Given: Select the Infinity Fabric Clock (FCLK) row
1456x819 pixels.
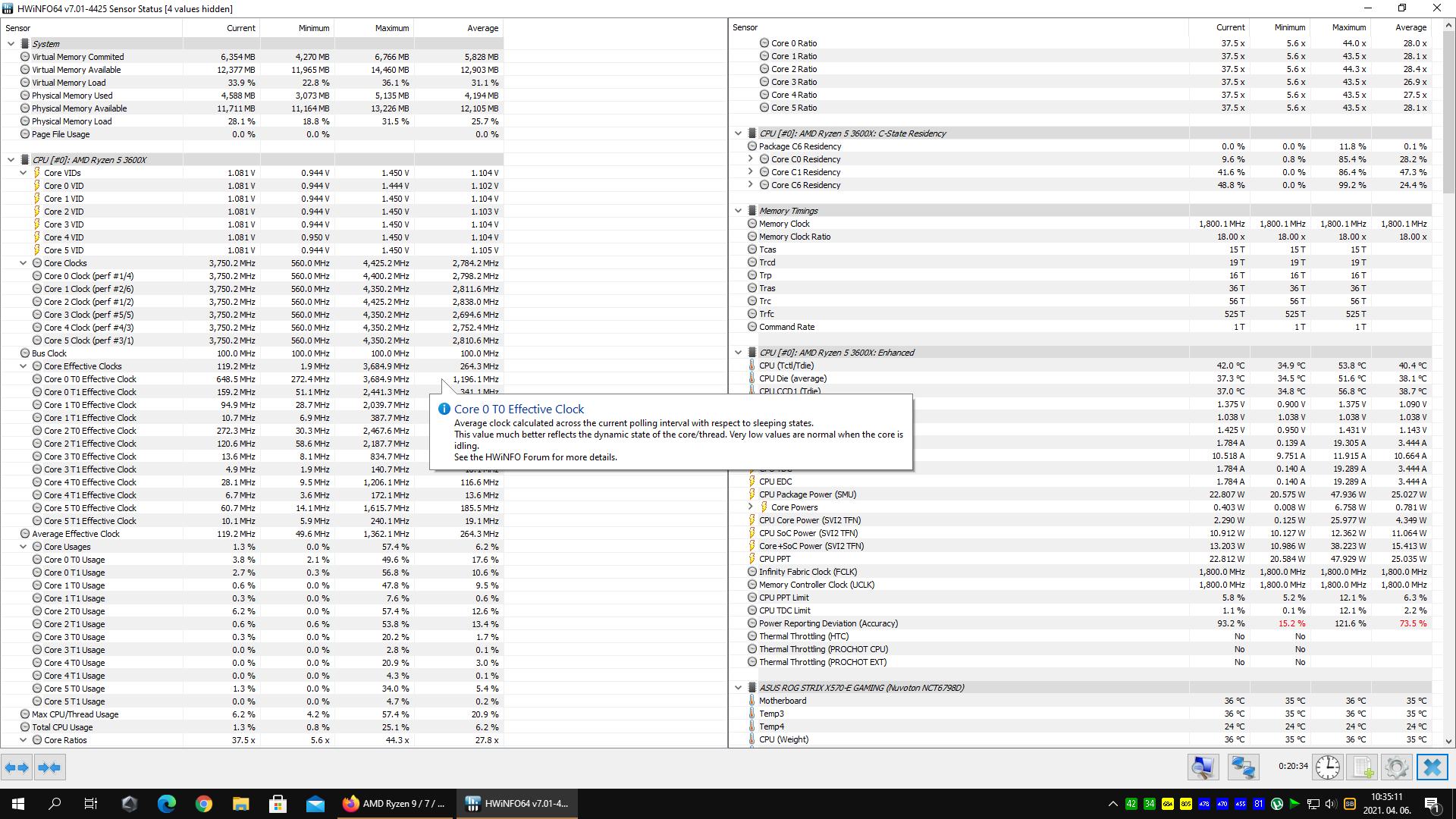Looking at the screenshot, I should click(x=1081, y=572).
